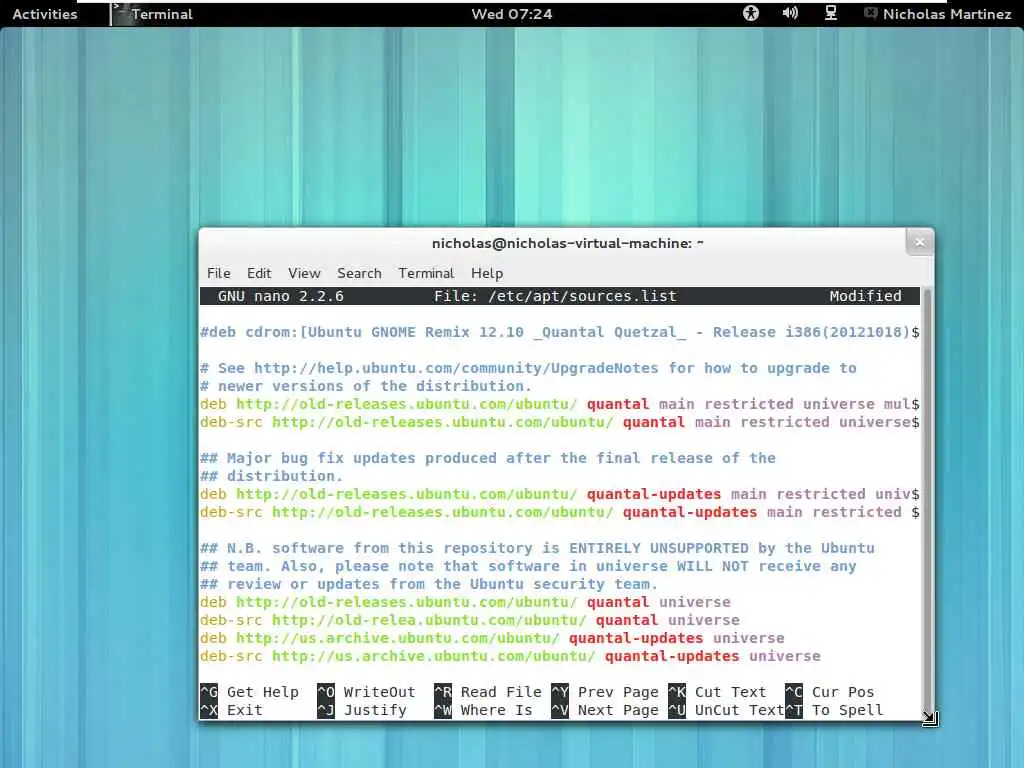Image resolution: width=1024 pixels, height=768 pixels.
Task: Open the accessibility menu icon
Action: click(751, 13)
